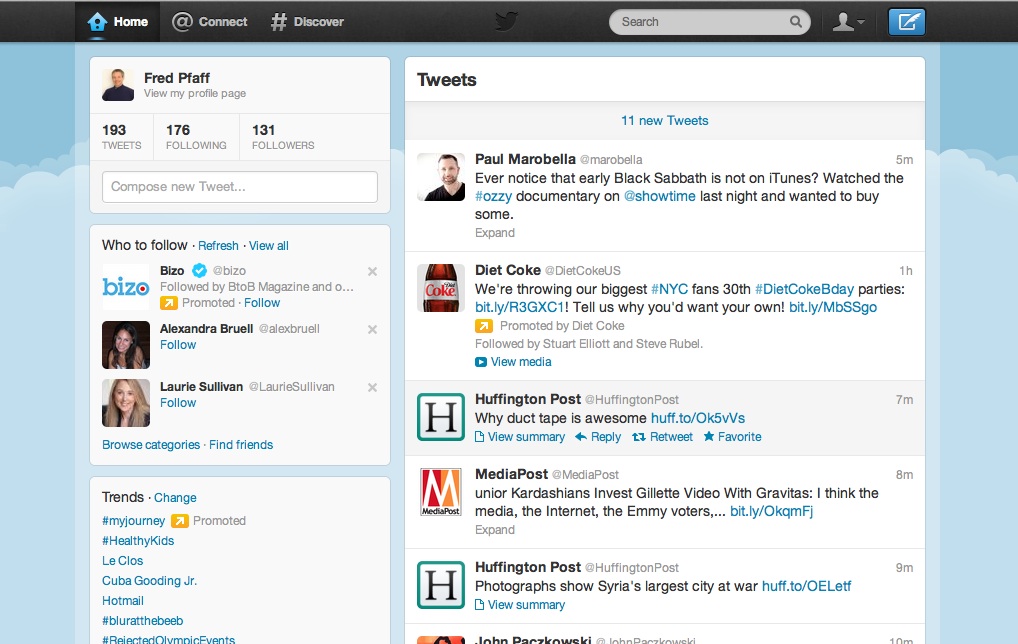View summary of the Syria tweet
This screenshot has height=644, width=1018.
coord(520,605)
